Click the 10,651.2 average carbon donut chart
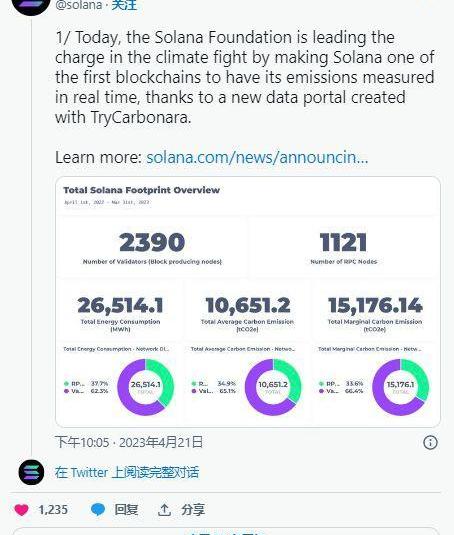The image size is (454, 535). coord(273,387)
